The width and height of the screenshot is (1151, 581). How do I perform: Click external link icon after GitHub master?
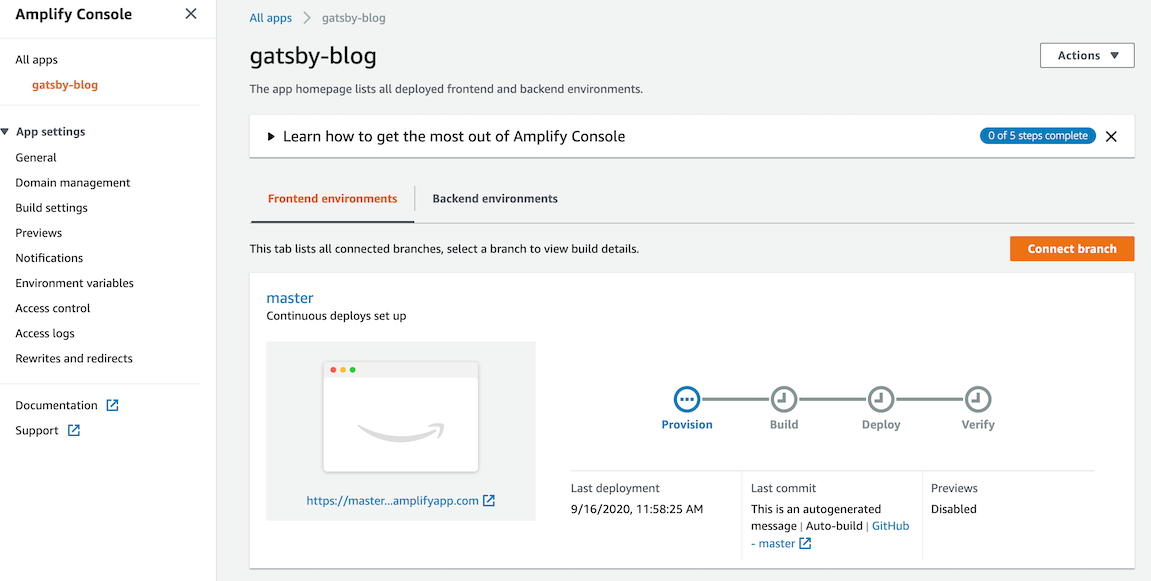pos(805,544)
